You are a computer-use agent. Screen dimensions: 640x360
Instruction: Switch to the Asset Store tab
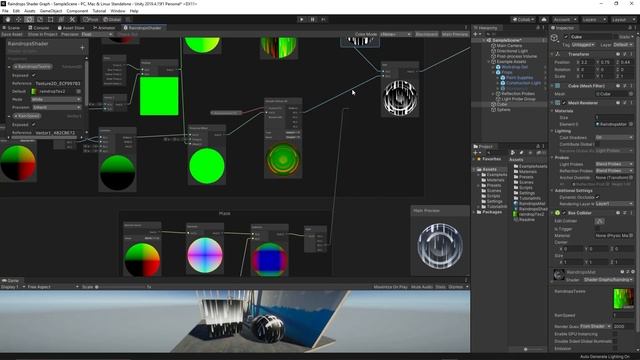tap(71, 28)
